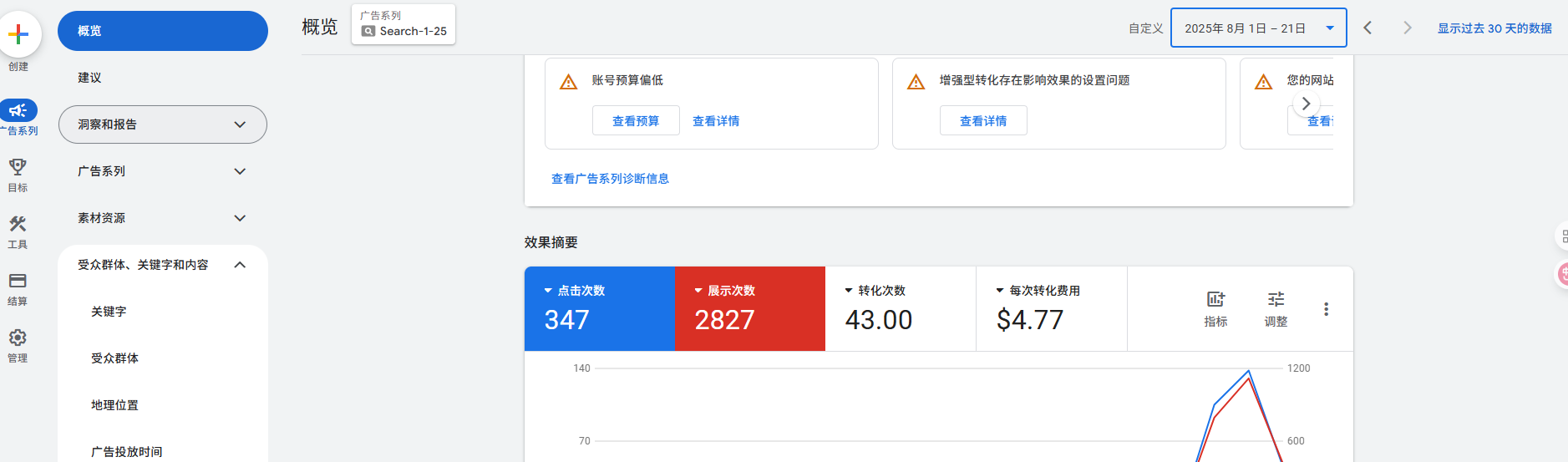Open the three-dot more options menu
The image size is (1568, 462).
[1326, 309]
